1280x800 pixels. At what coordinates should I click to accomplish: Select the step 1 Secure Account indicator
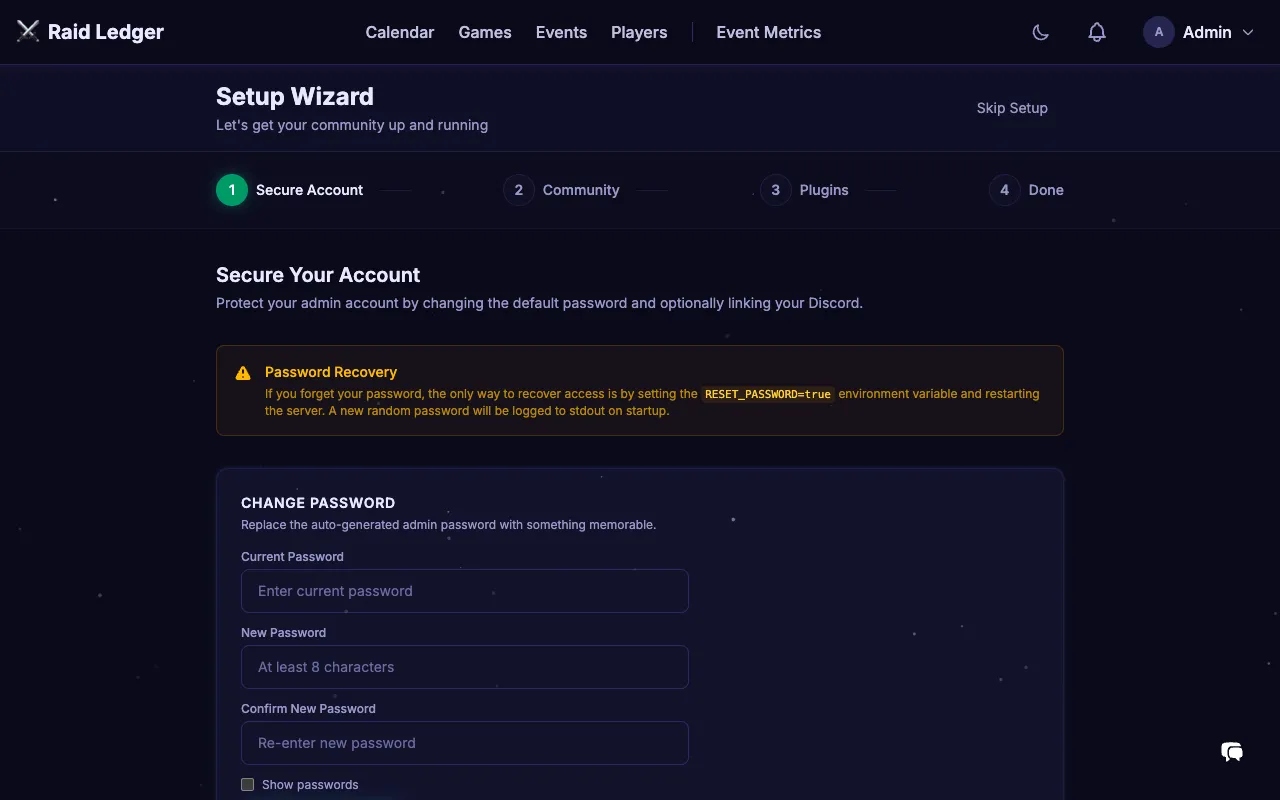[x=231, y=189]
